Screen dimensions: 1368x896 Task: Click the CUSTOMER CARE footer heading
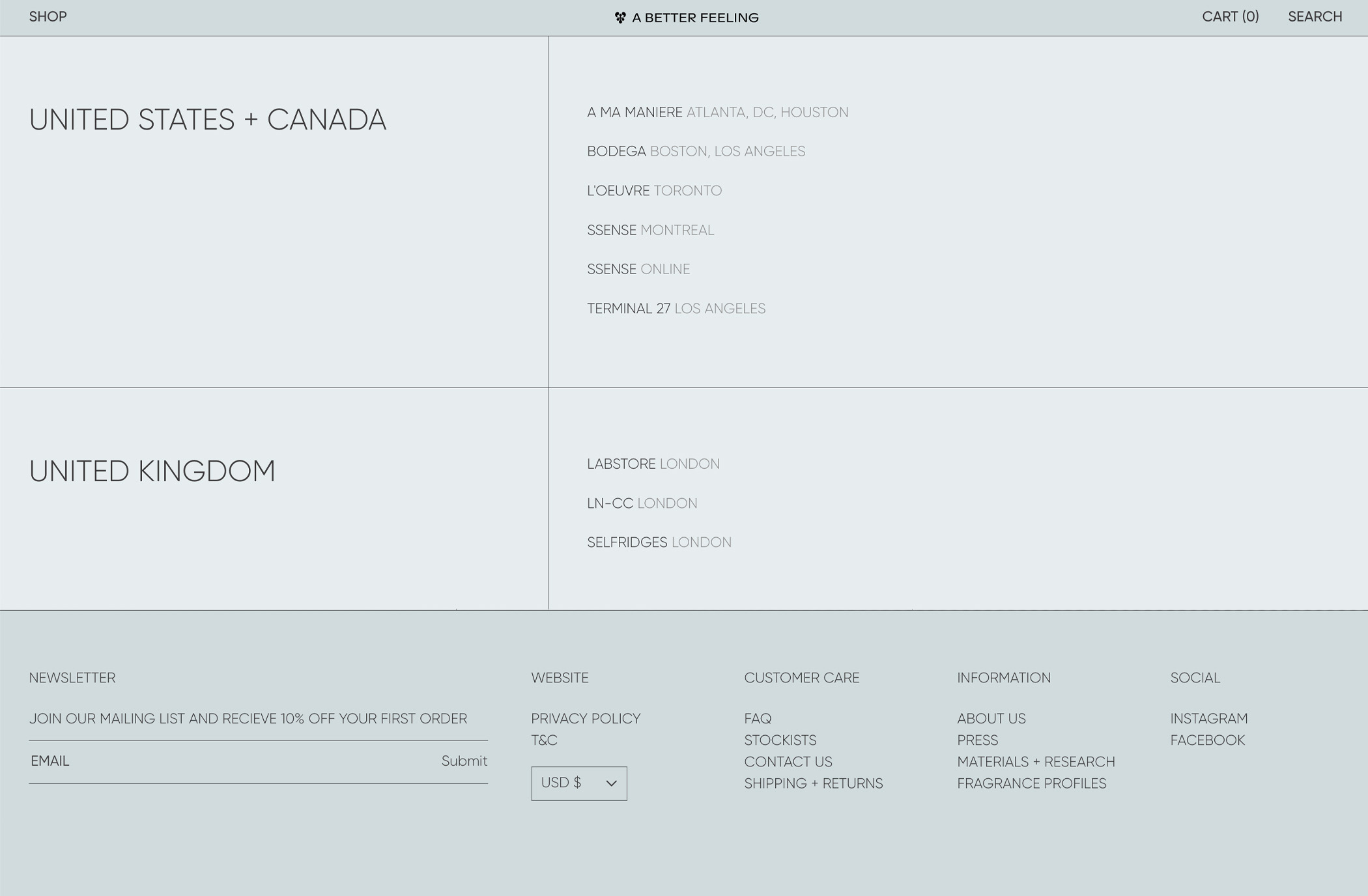coord(801,677)
